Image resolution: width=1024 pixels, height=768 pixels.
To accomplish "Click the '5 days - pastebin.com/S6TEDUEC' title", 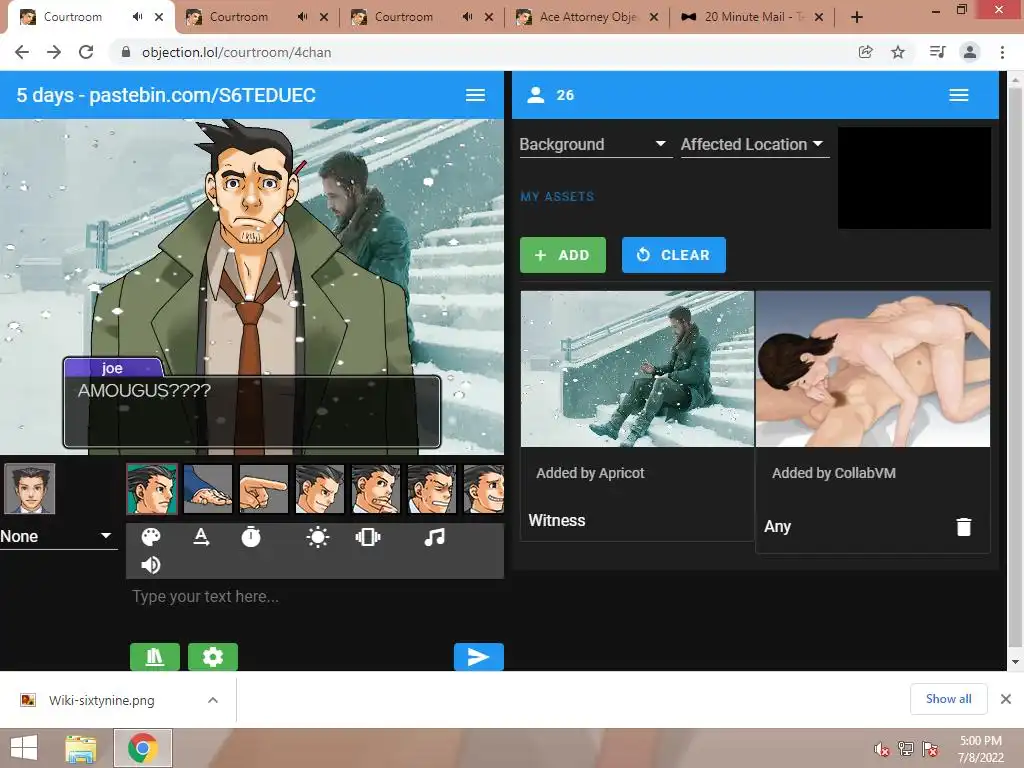I will click(x=166, y=95).
